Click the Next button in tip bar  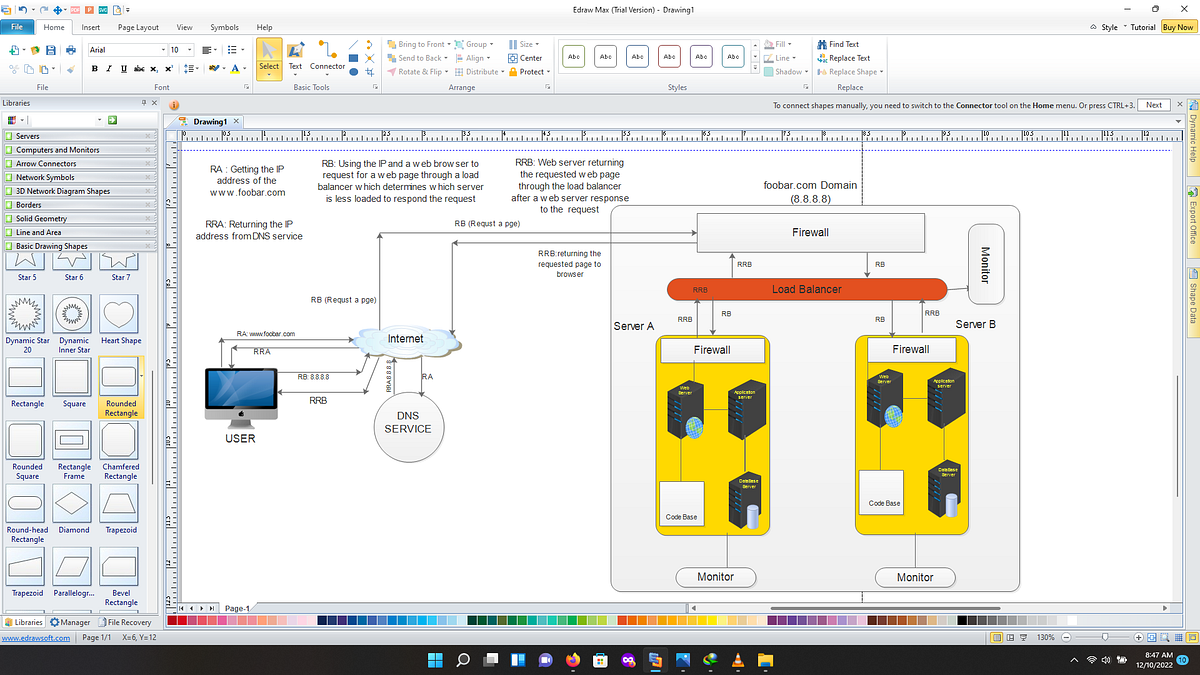pos(1154,105)
